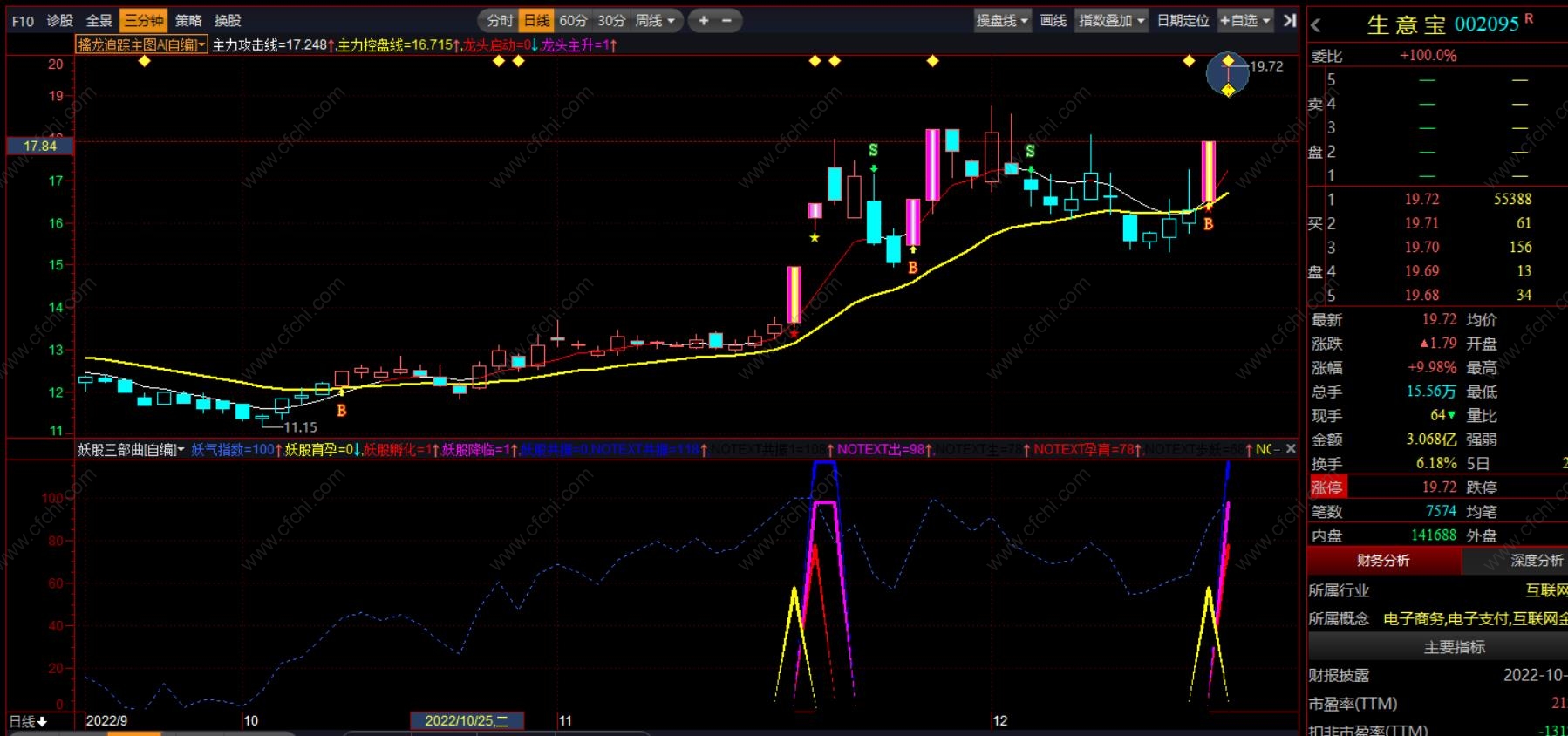Click the 涨幅 value +9.98%
The image size is (1568, 736).
coord(1431,367)
